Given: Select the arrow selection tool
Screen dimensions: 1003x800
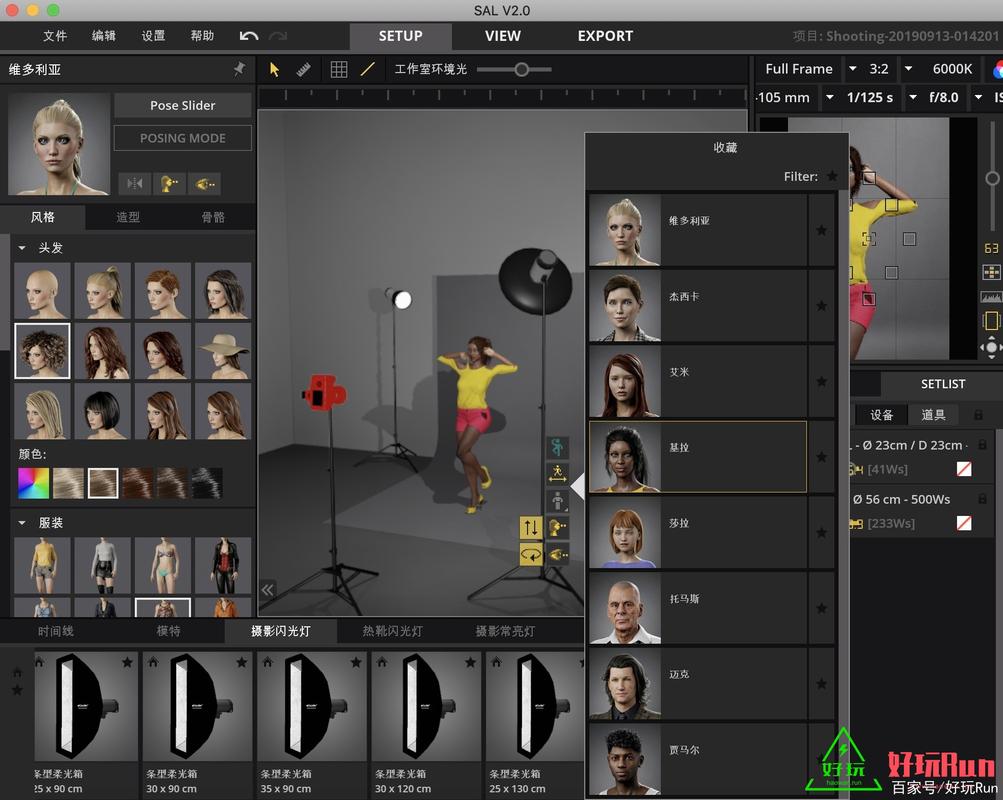Looking at the screenshot, I should coord(274,69).
